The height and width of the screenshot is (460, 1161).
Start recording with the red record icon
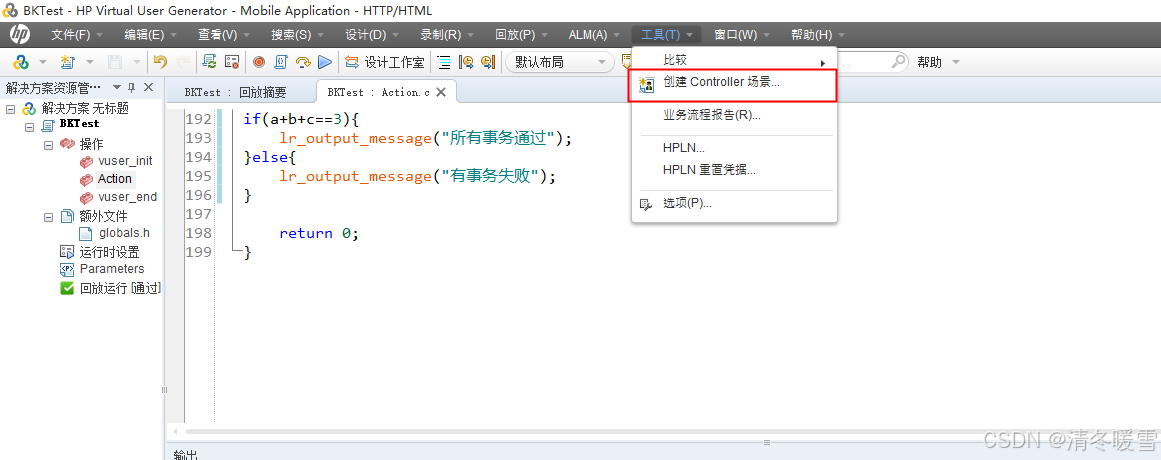(x=259, y=62)
